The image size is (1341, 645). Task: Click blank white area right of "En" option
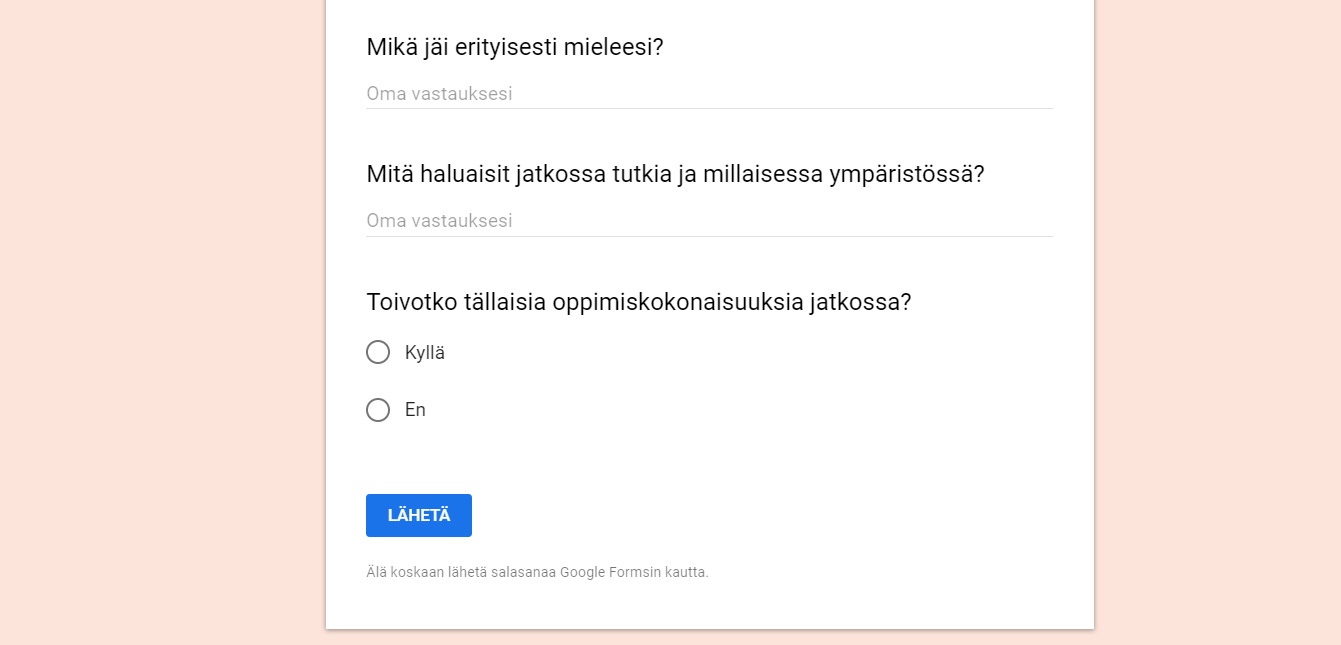tap(750, 410)
